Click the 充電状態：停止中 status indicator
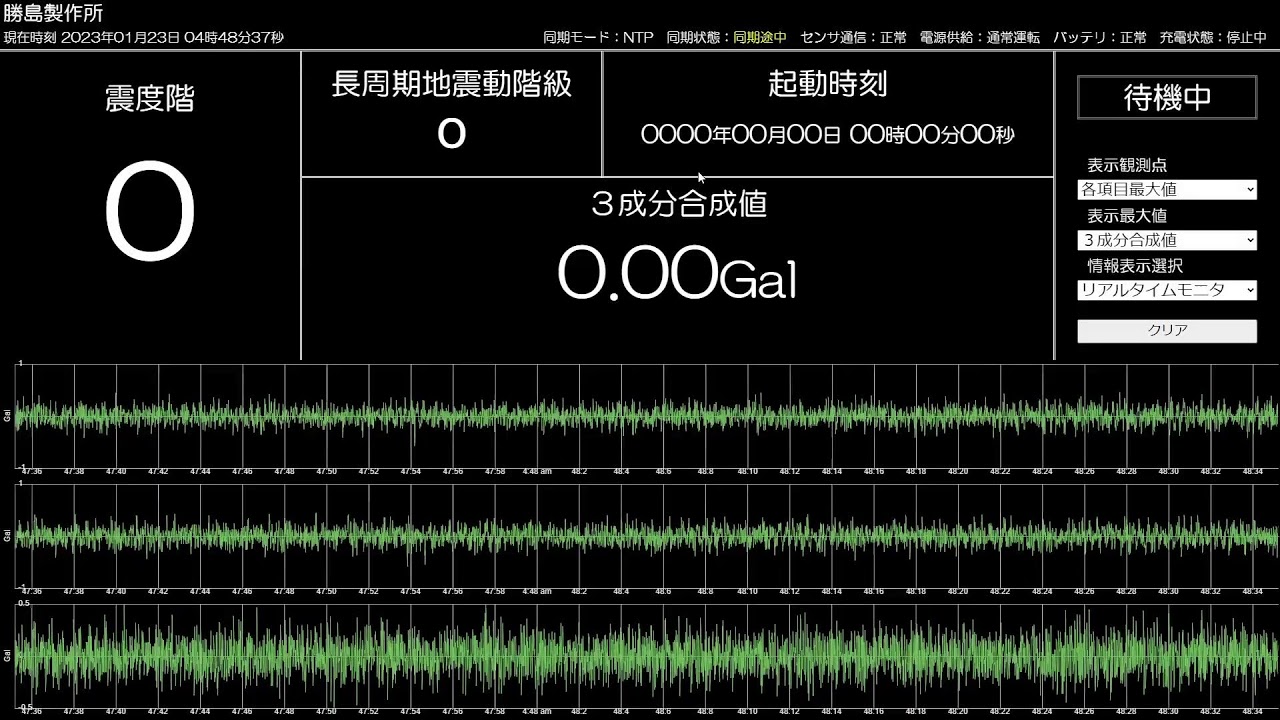Viewport: 1280px width, 720px height. click(1213, 37)
